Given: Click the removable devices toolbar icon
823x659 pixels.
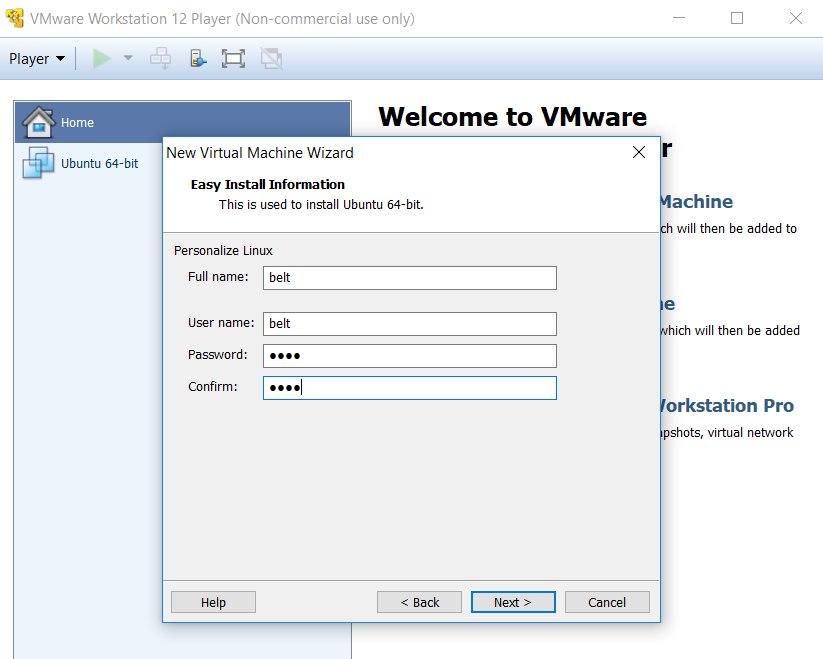Looking at the screenshot, I should tap(197, 58).
